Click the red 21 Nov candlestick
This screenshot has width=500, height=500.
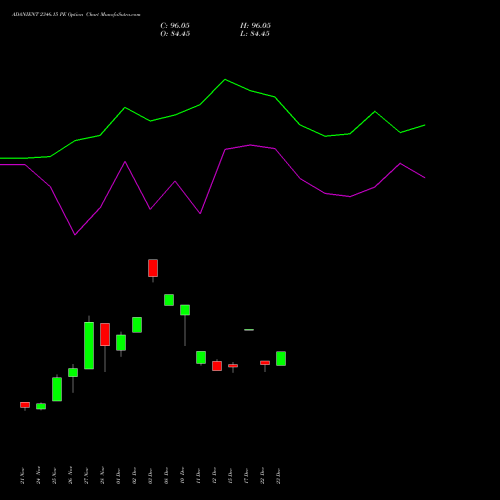point(25,405)
